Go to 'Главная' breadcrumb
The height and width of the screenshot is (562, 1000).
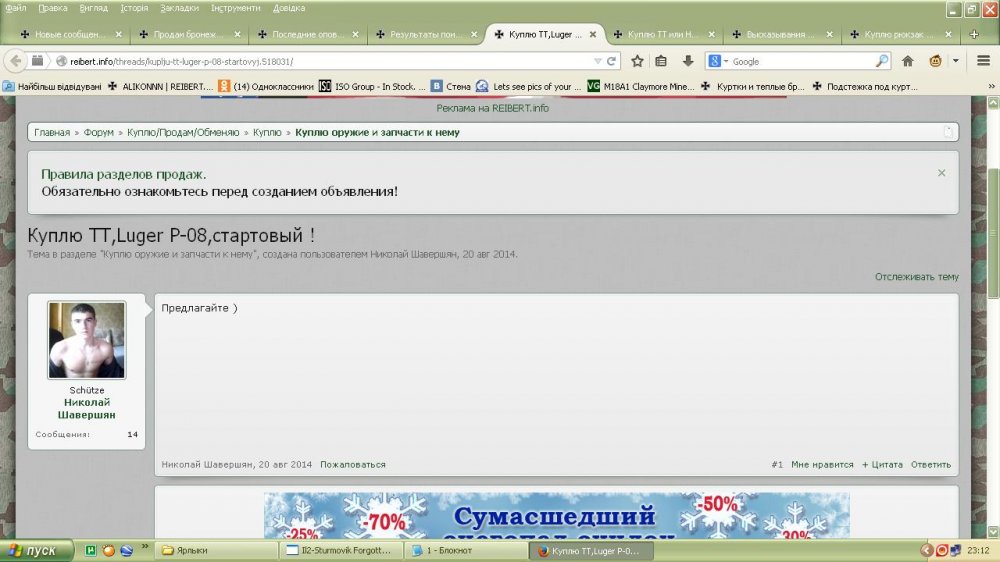[x=52, y=132]
